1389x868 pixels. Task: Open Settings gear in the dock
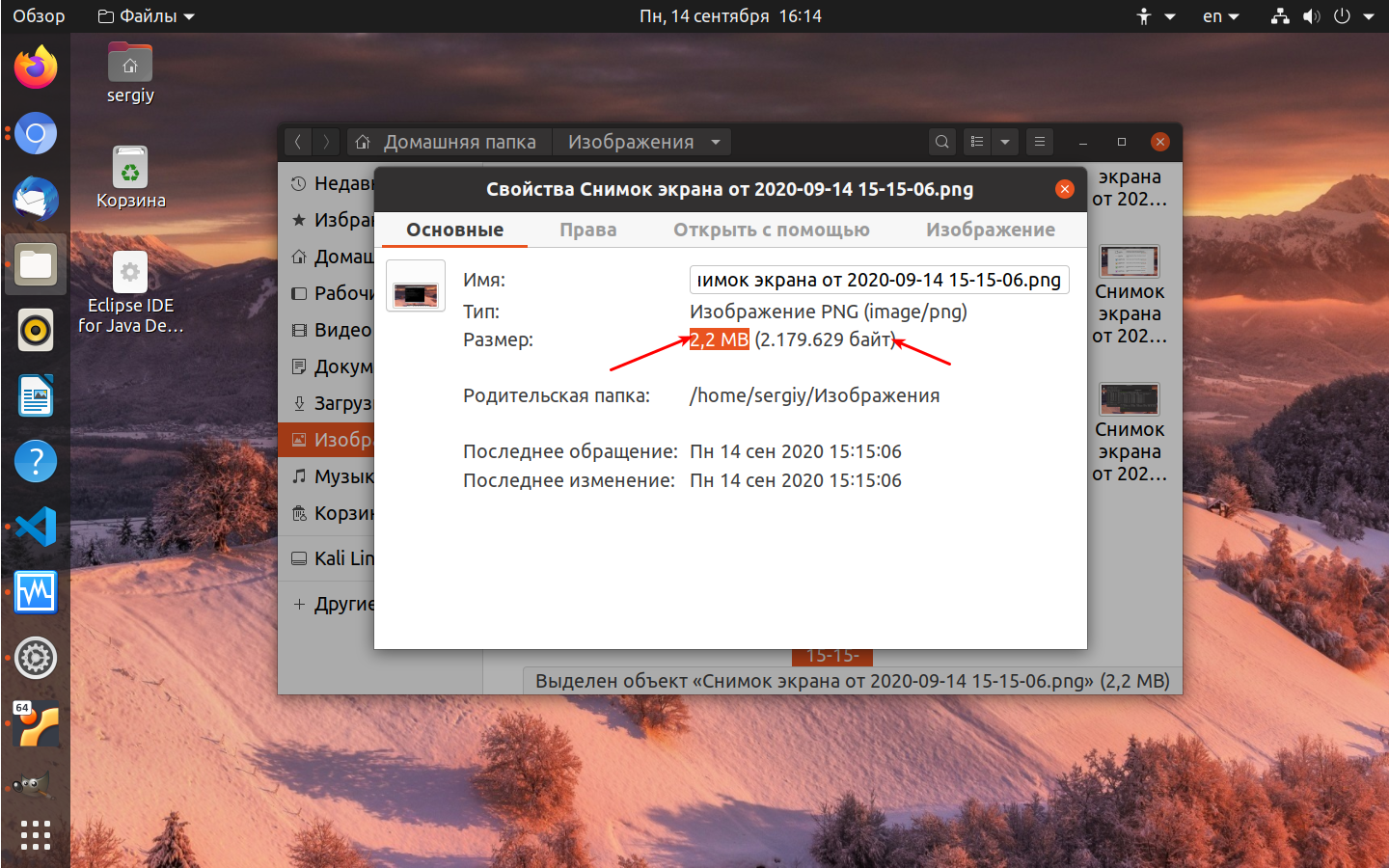[x=36, y=658]
